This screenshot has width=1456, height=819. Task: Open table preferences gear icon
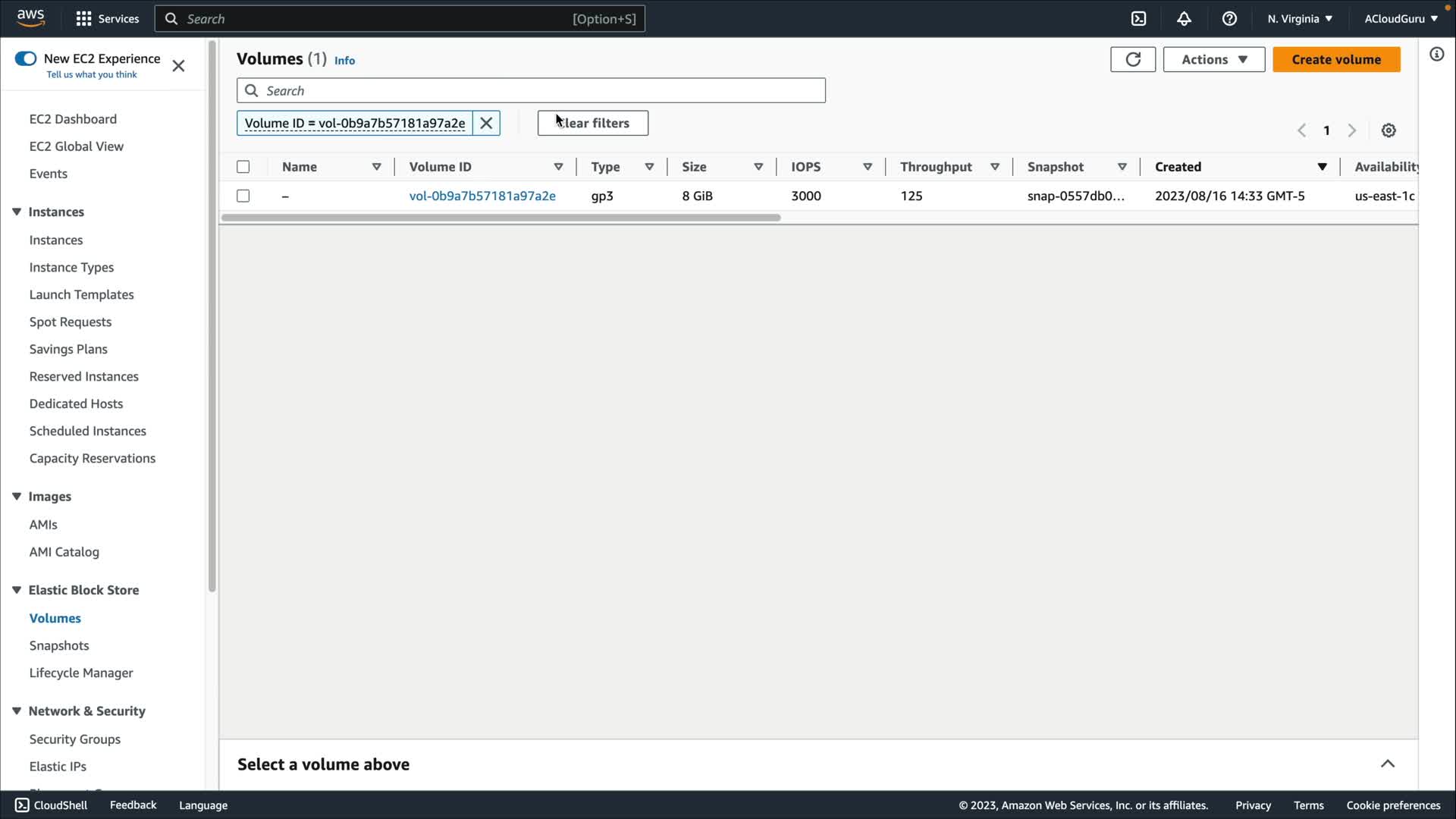(1389, 130)
